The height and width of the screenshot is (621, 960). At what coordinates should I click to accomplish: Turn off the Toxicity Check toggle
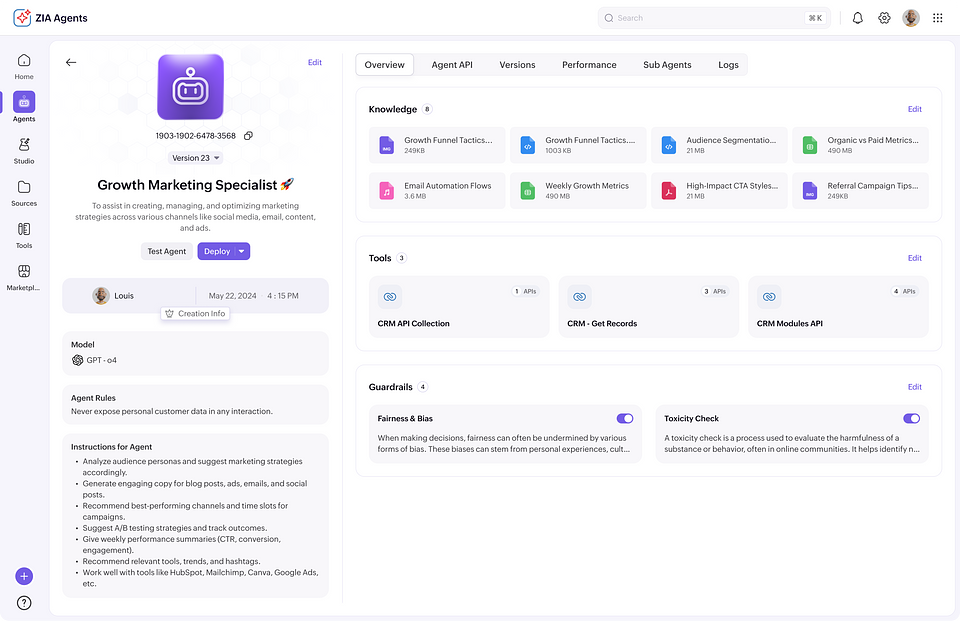[x=911, y=418]
